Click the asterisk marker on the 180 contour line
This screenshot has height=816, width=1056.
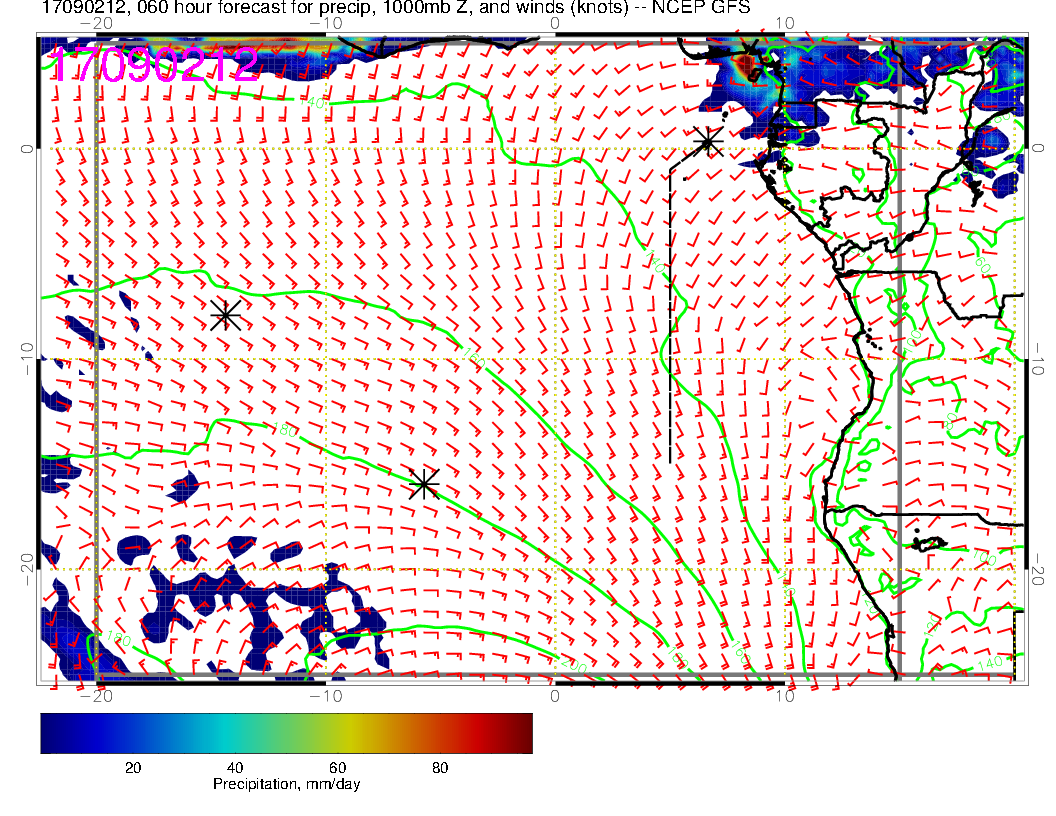click(x=424, y=483)
